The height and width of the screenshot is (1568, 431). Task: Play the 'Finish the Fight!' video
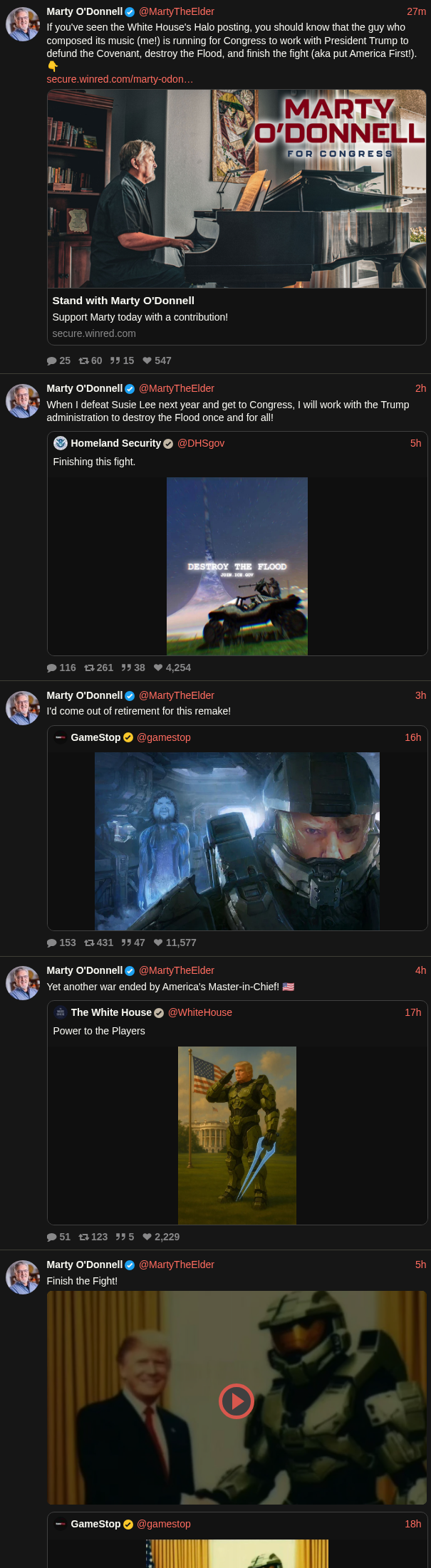click(x=237, y=1401)
